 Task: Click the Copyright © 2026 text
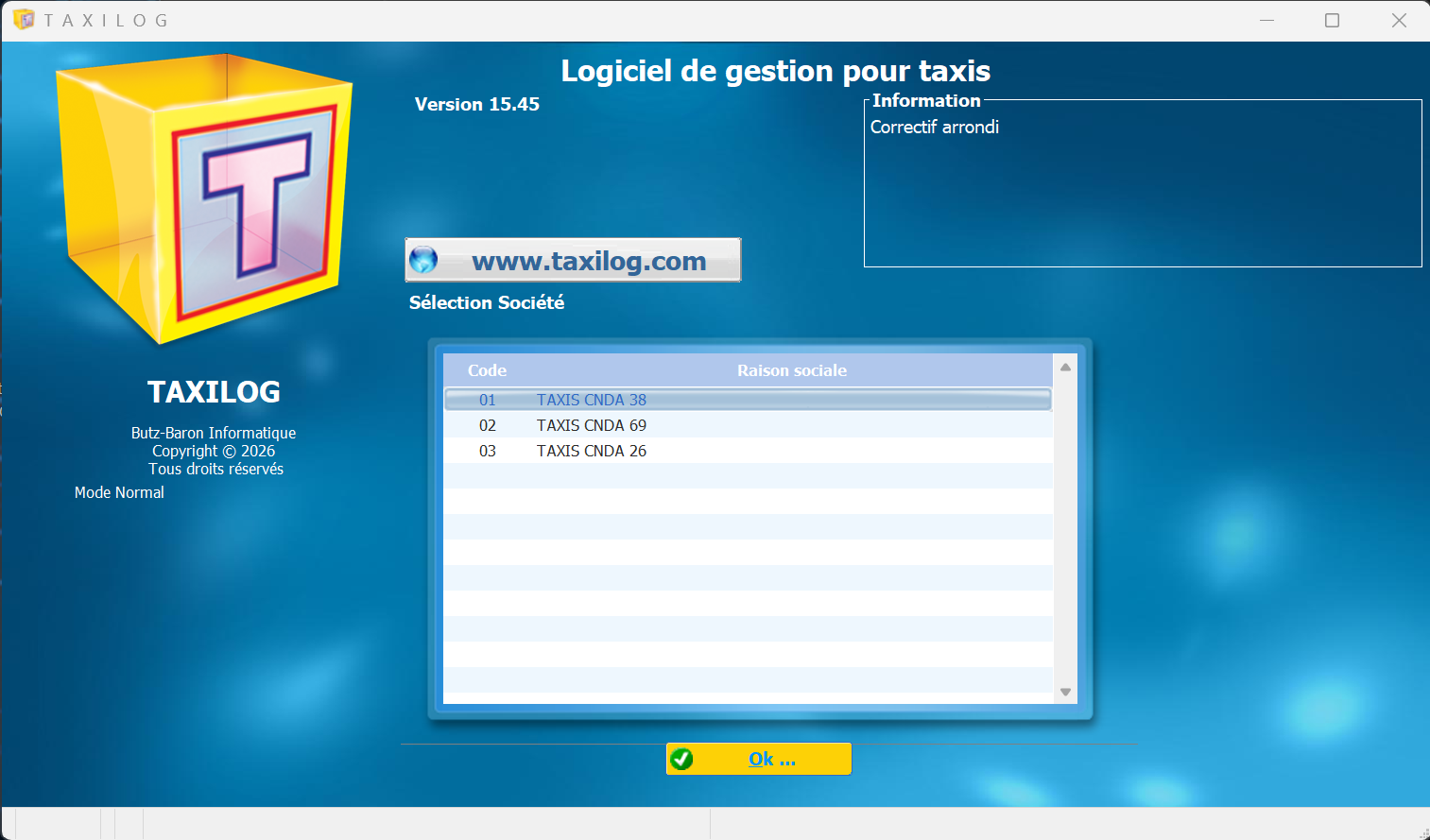pyautogui.click(x=214, y=451)
